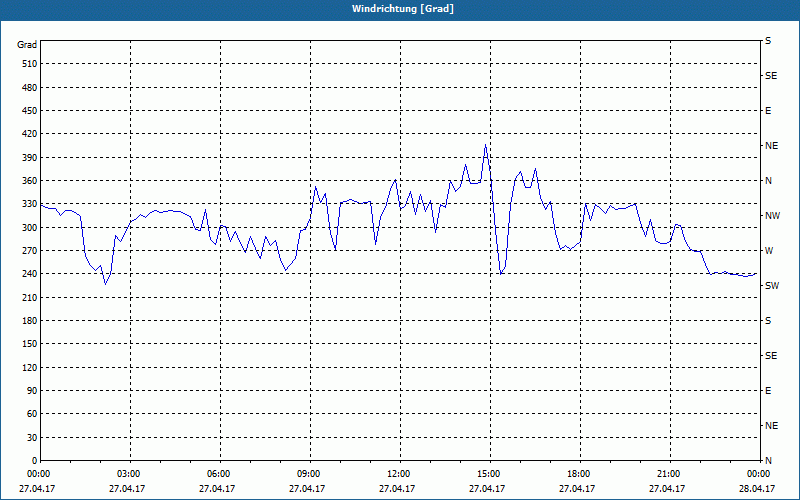The height and width of the screenshot is (500, 800).
Task: Select the 510 y-axis value
Action: pyautogui.click(x=30, y=64)
